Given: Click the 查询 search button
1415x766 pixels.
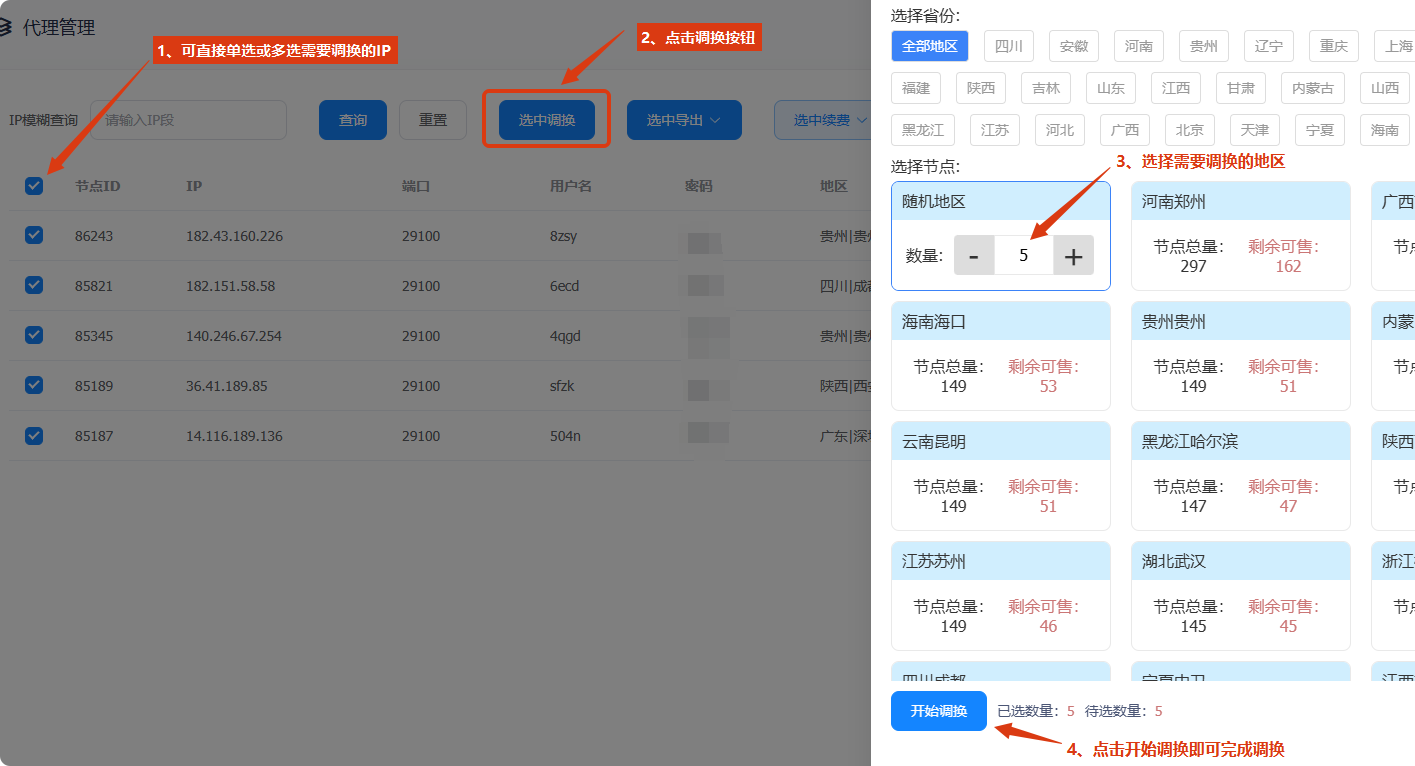Looking at the screenshot, I should [x=353, y=120].
